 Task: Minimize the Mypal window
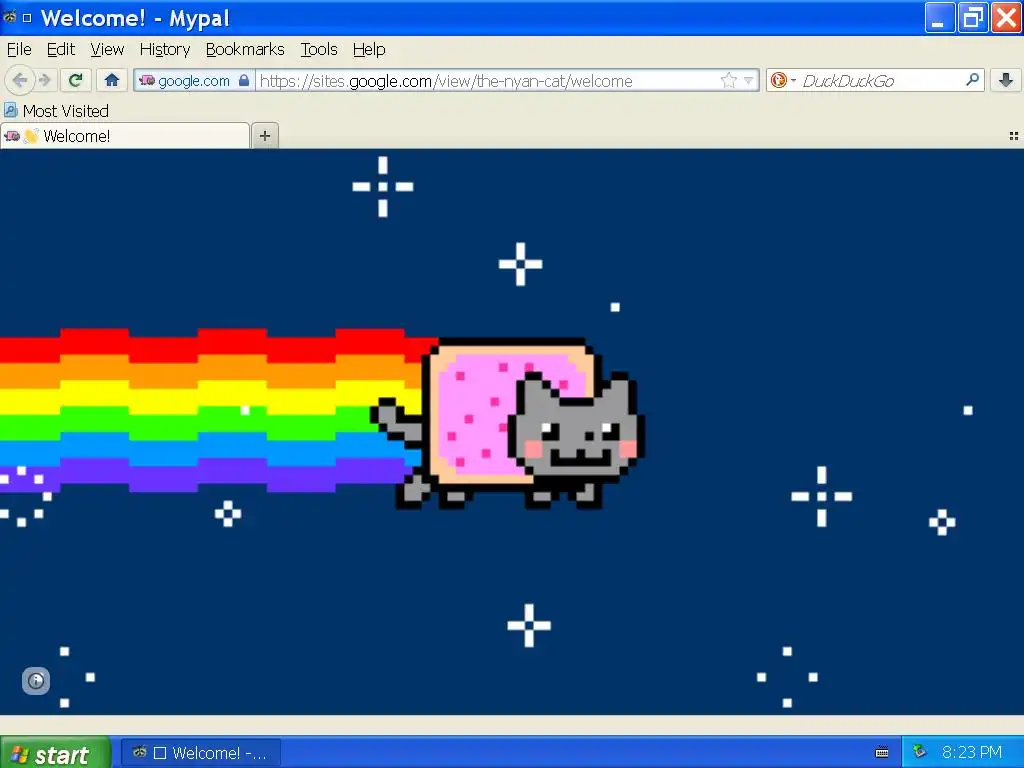[x=939, y=18]
